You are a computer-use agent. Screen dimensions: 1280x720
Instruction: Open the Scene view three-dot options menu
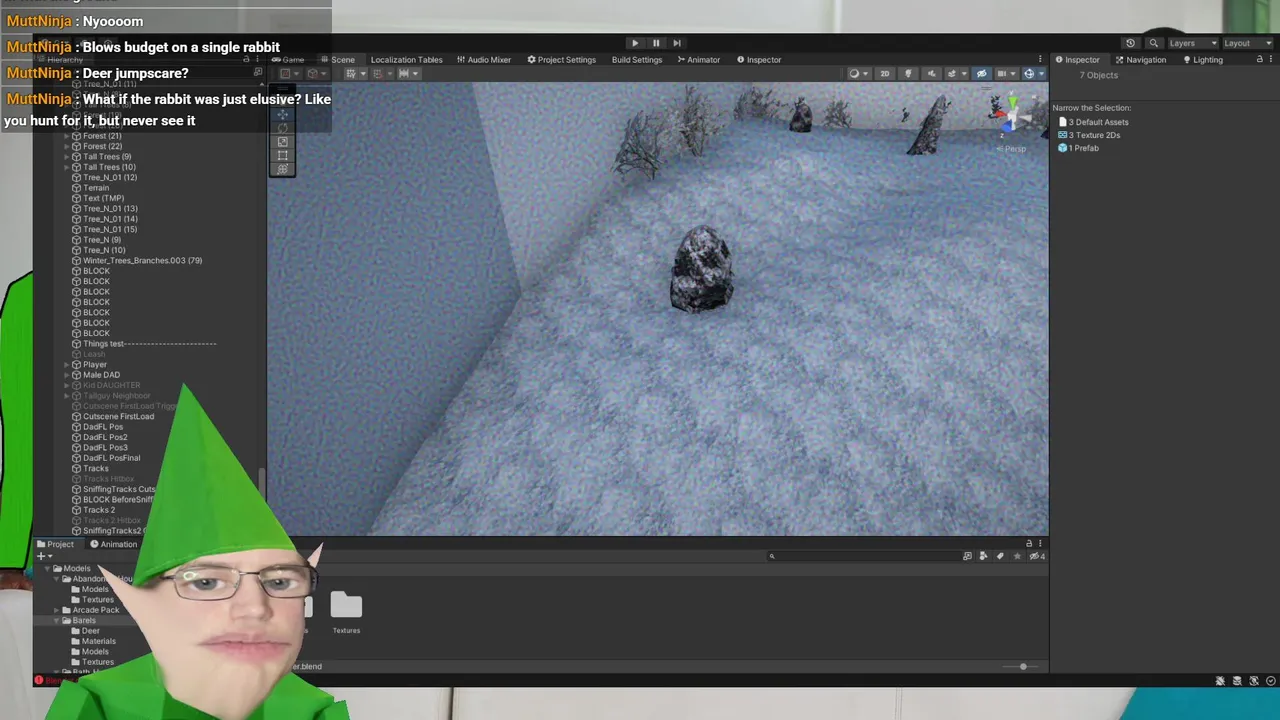coord(1040,60)
